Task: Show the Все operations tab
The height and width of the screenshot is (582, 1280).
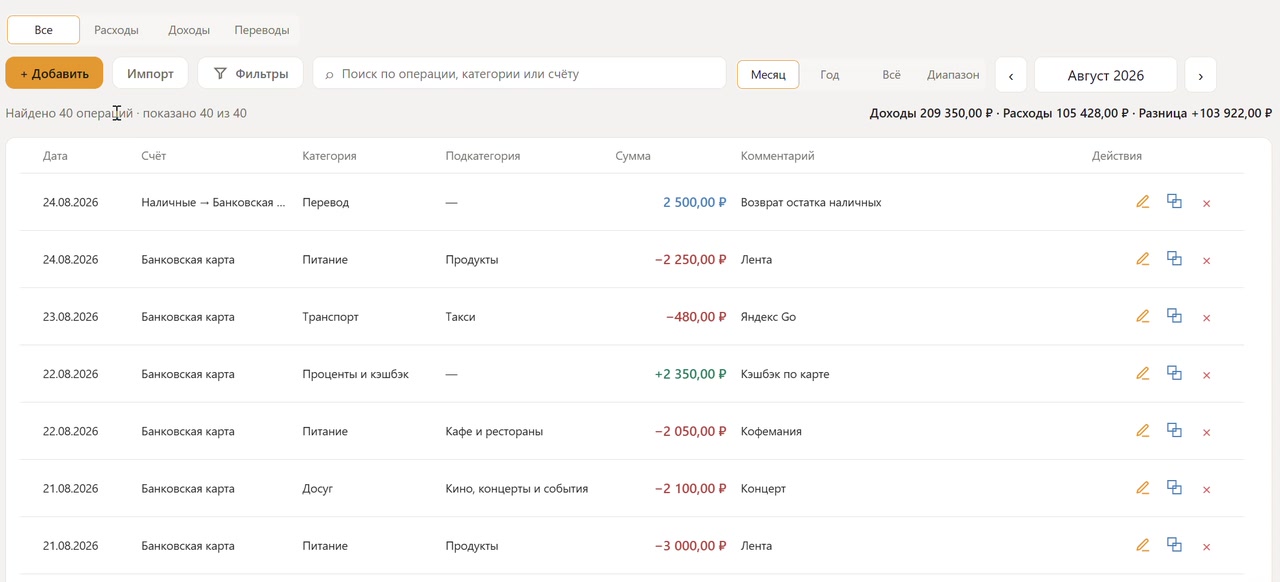Action: coord(43,30)
